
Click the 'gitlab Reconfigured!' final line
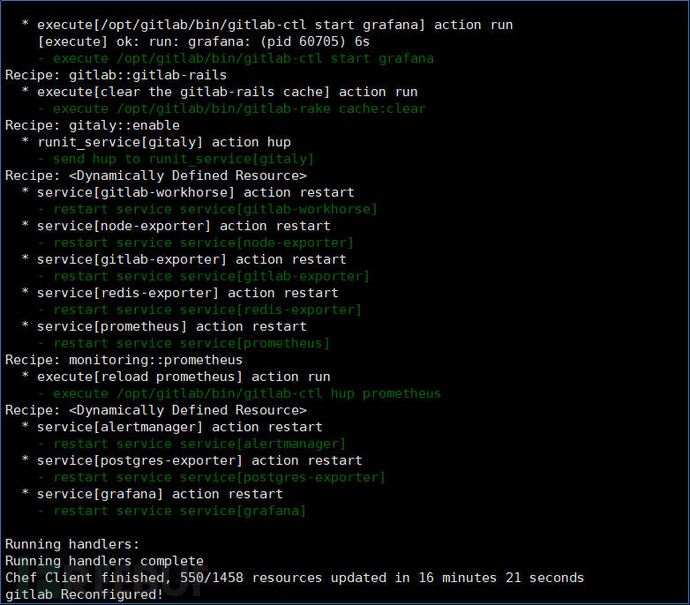pyautogui.click(x=84, y=594)
